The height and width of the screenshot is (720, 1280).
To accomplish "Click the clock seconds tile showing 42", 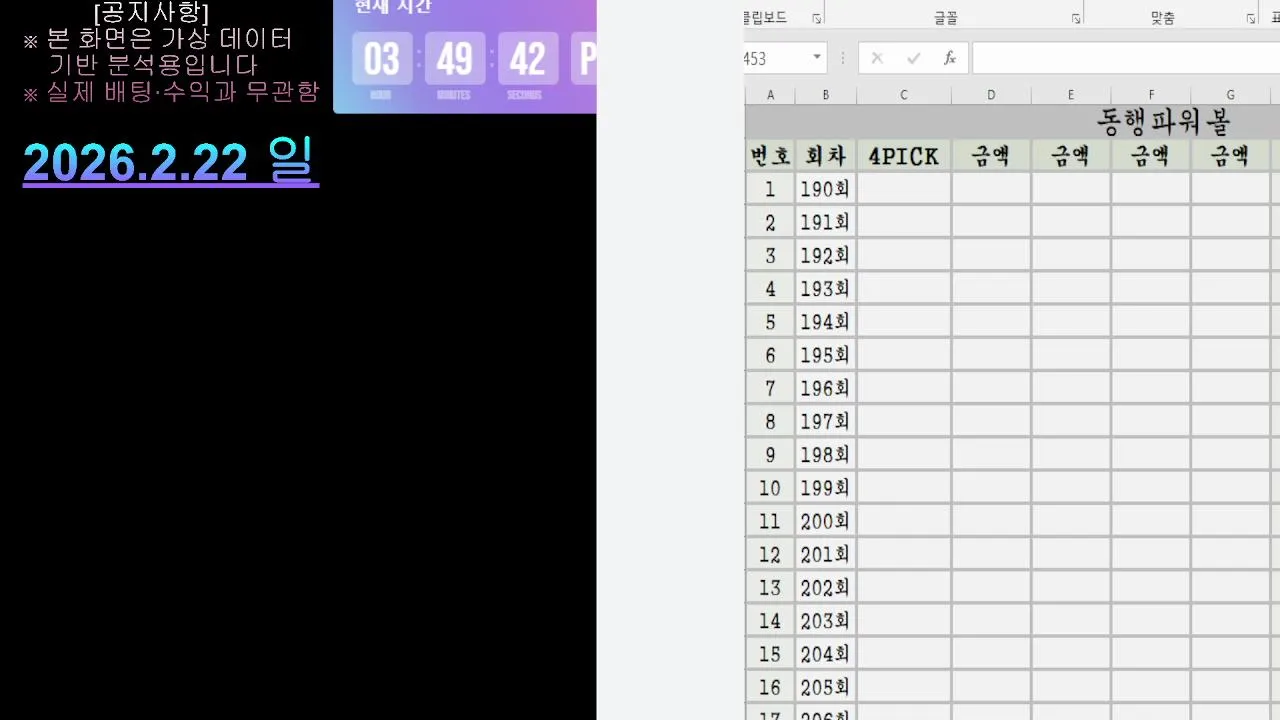I will pos(528,59).
